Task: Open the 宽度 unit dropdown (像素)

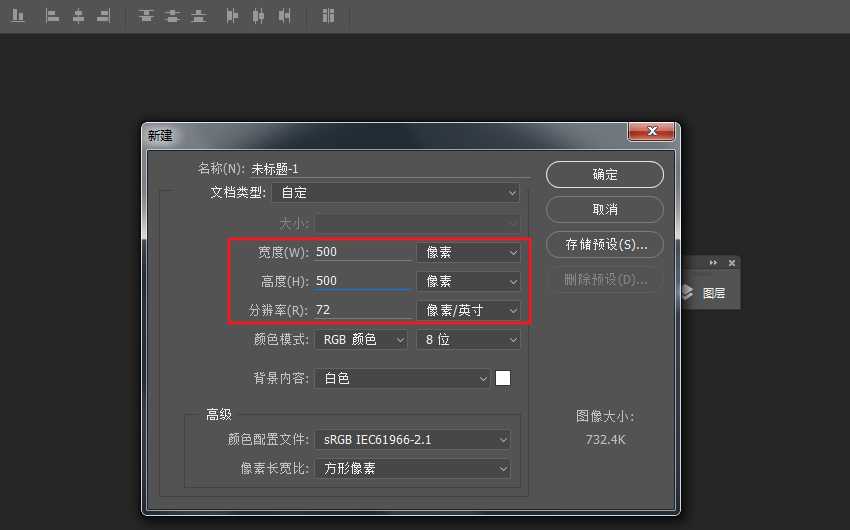Action: (468, 253)
